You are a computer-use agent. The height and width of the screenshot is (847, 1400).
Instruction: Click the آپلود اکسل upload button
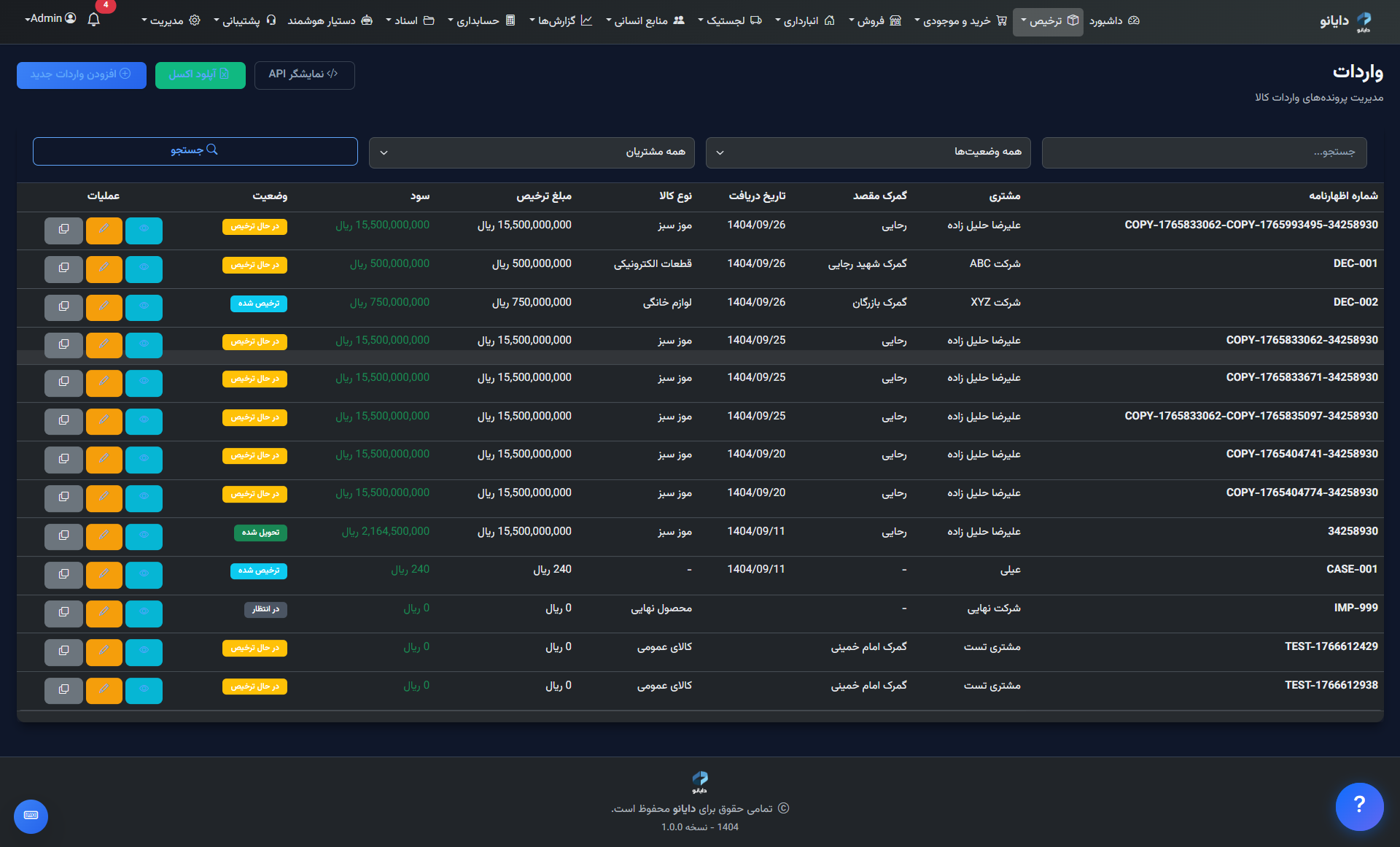pos(200,74)
